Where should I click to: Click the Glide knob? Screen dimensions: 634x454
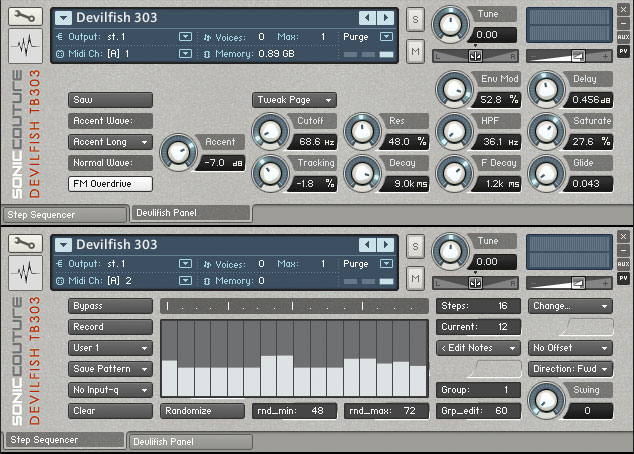pos(546,173)
